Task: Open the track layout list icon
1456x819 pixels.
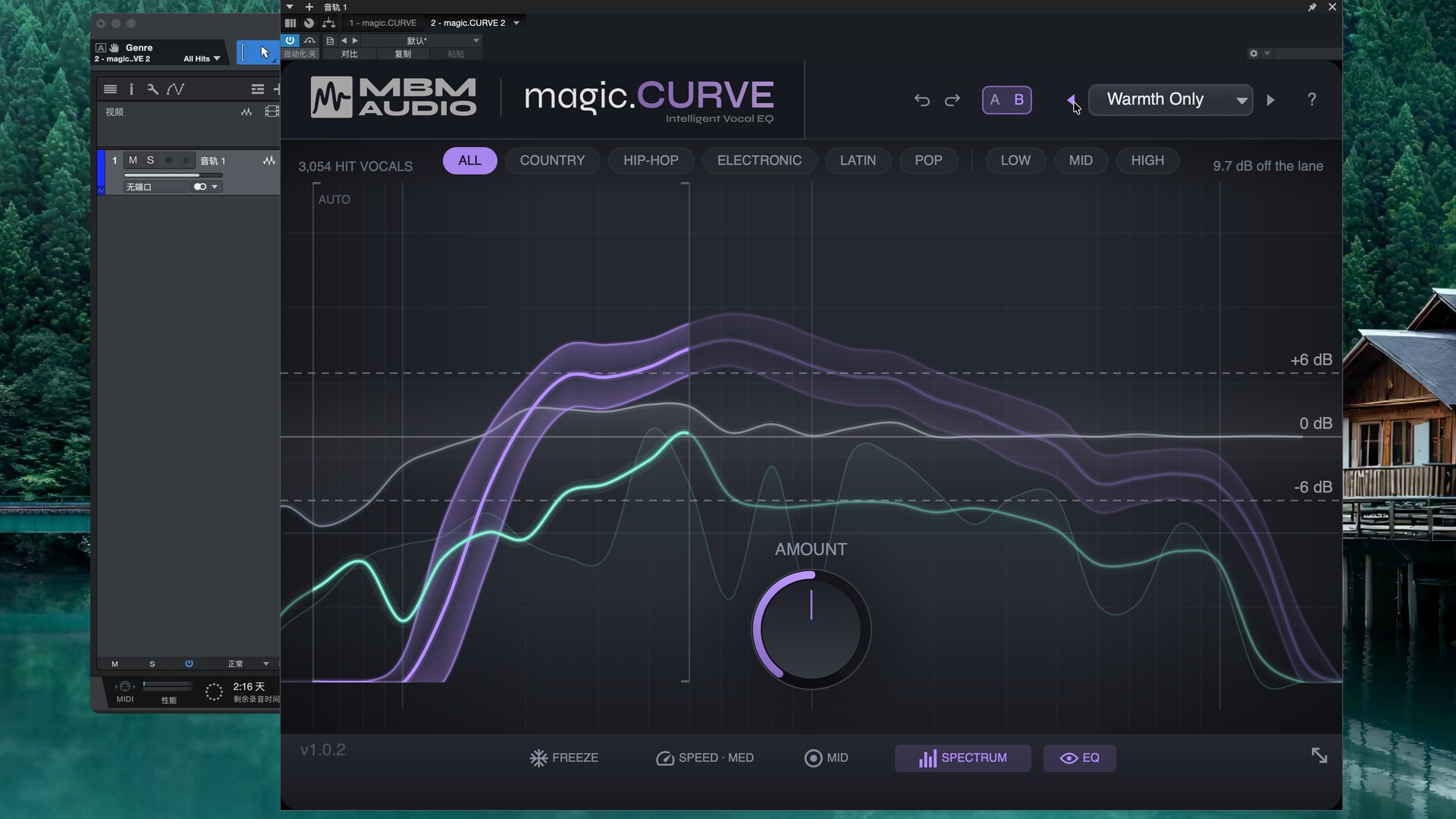Action: coord(258,89)
